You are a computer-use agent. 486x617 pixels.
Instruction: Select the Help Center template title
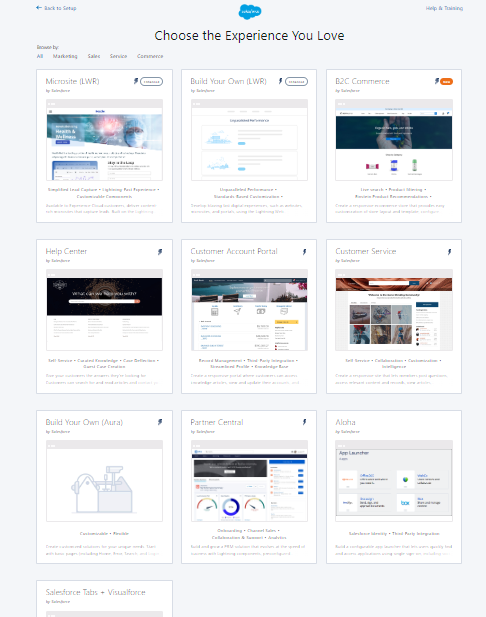(x=66, y=251)
